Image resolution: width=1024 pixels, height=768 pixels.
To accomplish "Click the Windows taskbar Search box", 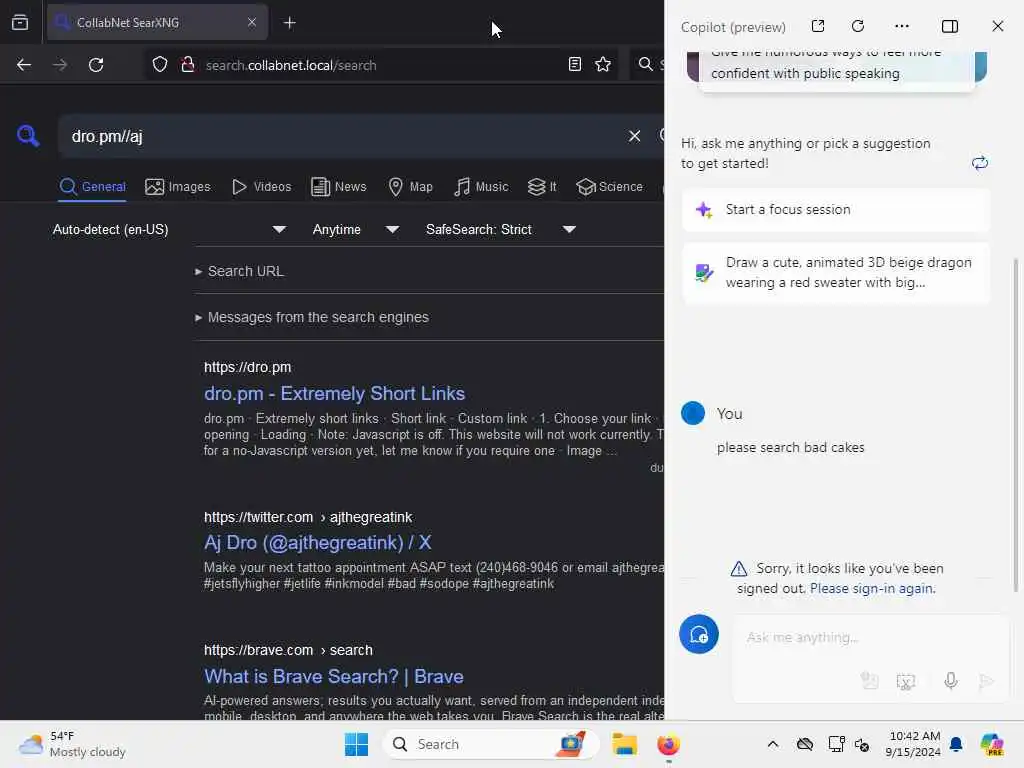I will click(x=491, y=744).
